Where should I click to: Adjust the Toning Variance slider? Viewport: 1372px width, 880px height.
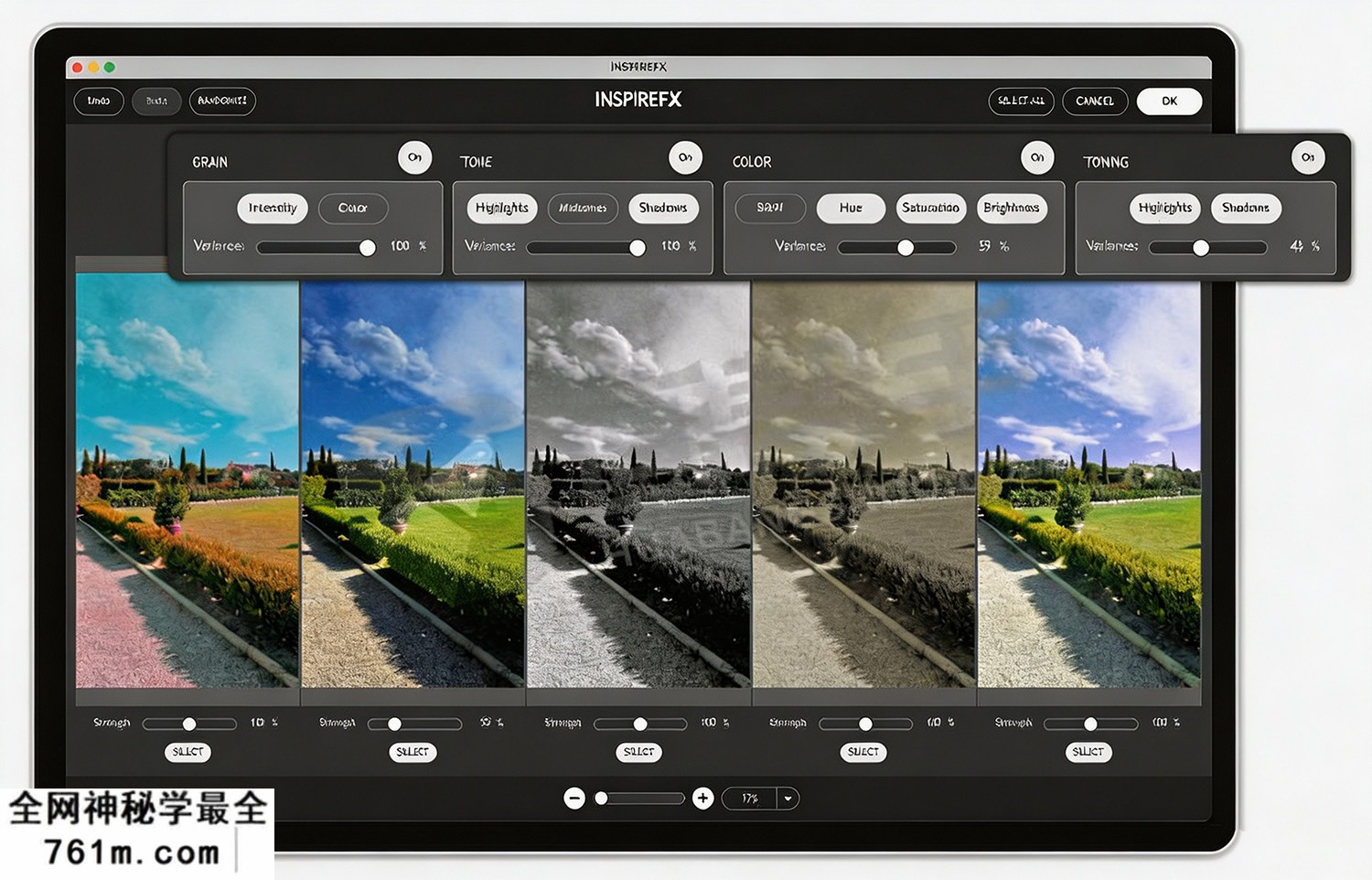click(1208, 247)
